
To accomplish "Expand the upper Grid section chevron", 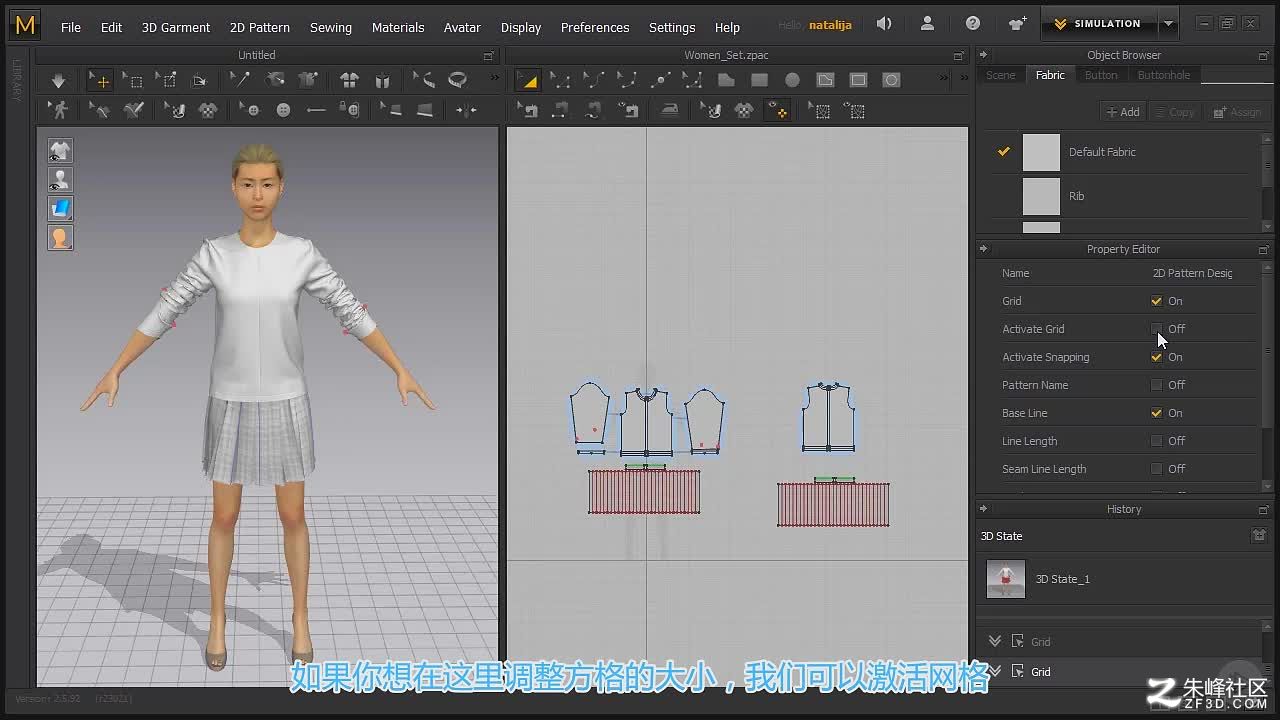I will point(995,641).
